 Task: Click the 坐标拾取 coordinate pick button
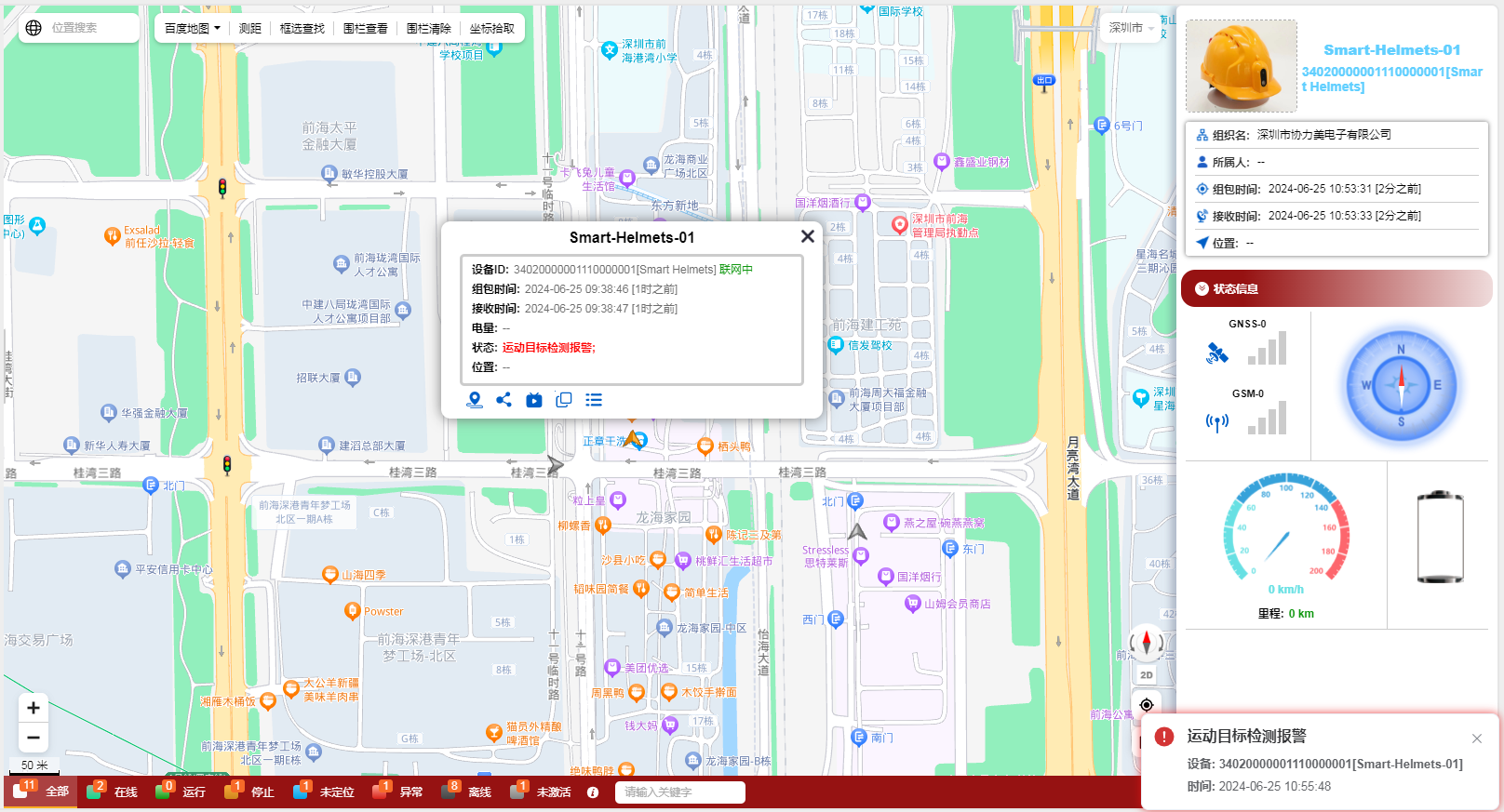[x=492, y=29]
